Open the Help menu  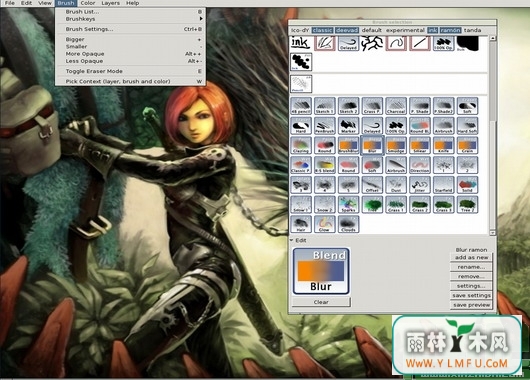tap(132, 3)
